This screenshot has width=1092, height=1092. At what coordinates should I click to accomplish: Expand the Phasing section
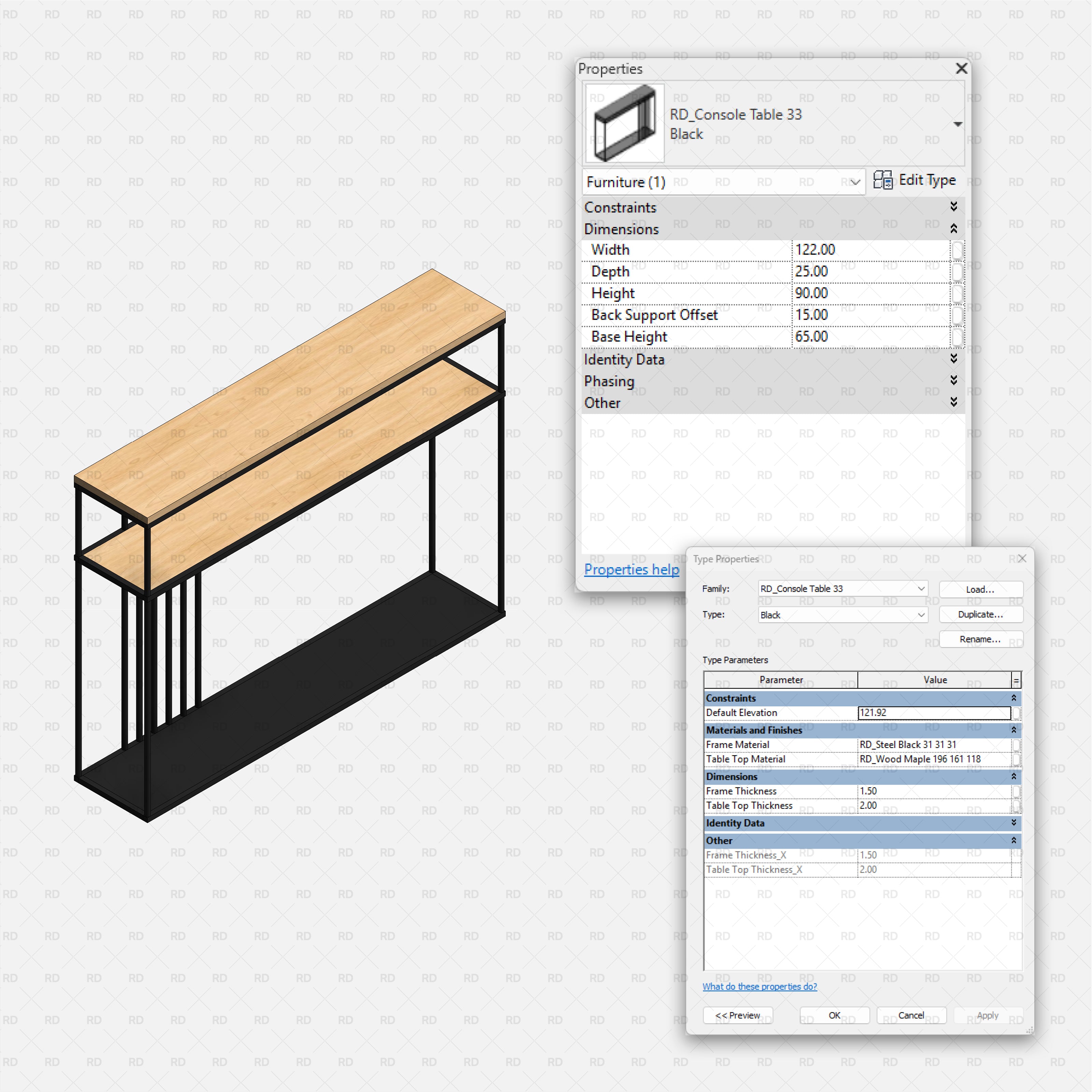[x=953, y=380]
